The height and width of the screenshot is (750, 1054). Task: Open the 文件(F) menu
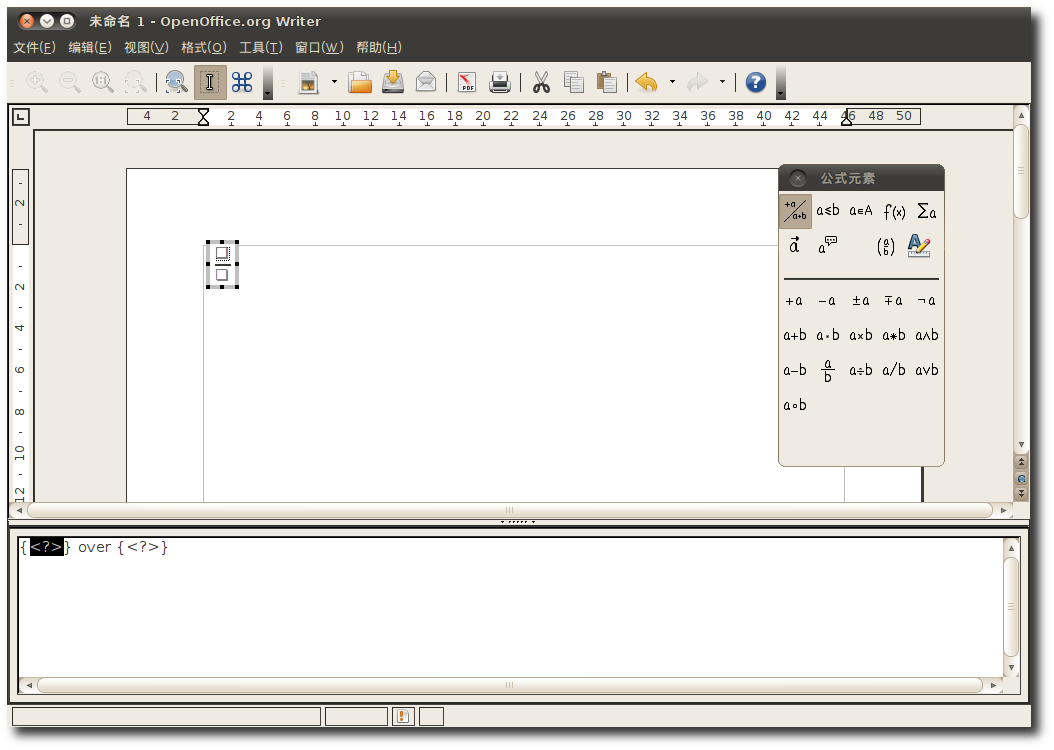pyautogui.click(x=34, y=47)
